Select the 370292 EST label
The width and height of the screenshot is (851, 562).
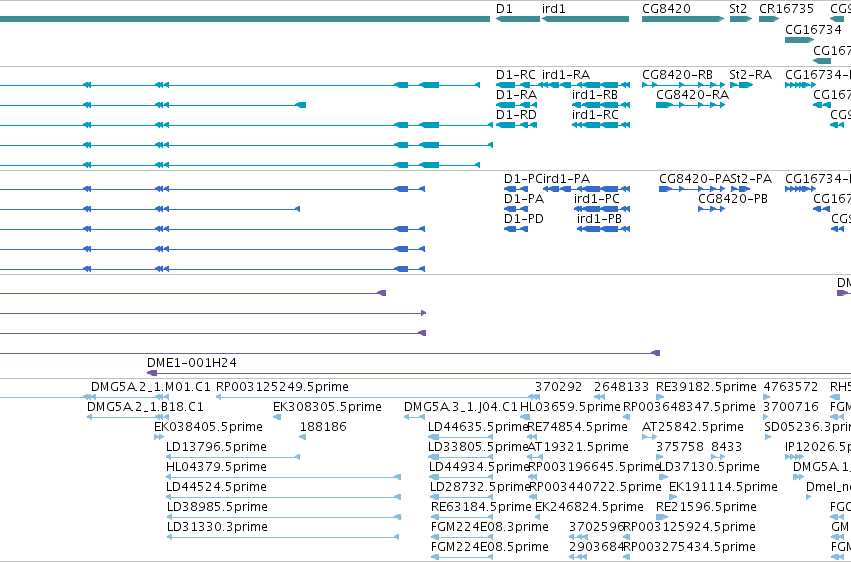point(558,387)
